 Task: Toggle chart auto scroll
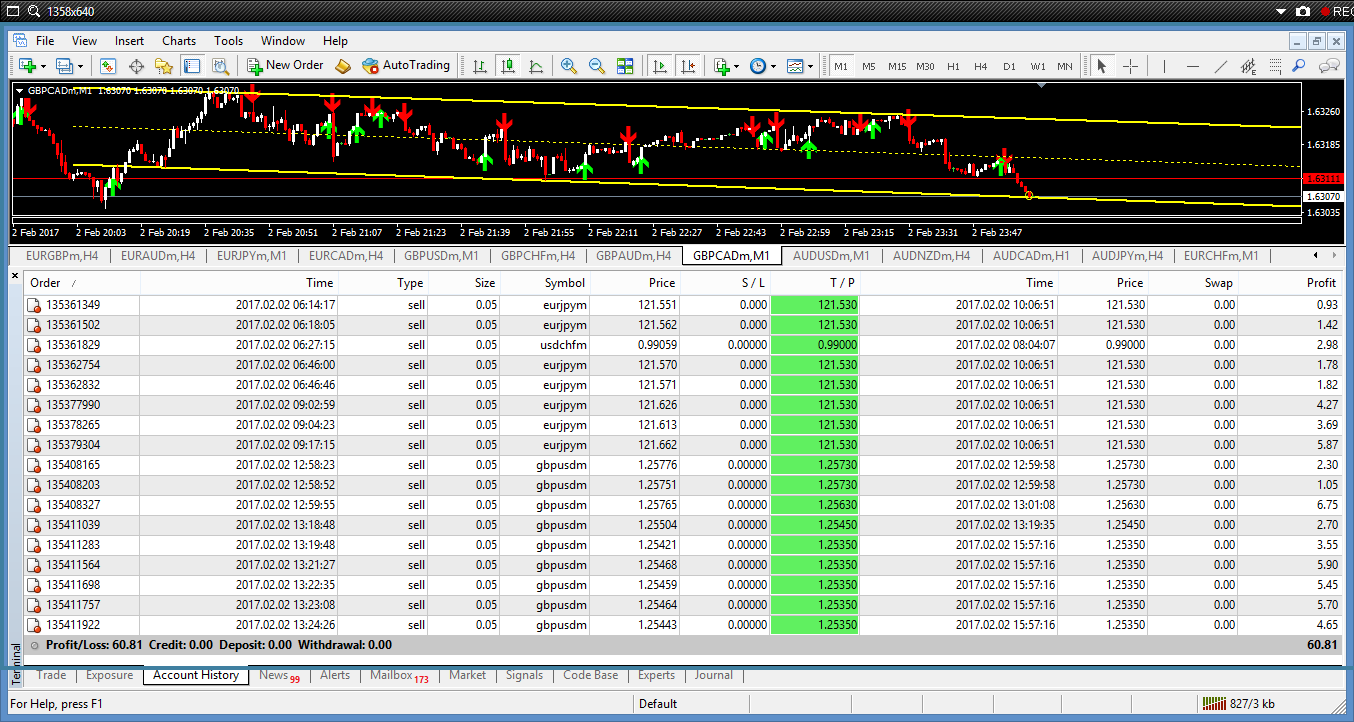coord(659,66)
